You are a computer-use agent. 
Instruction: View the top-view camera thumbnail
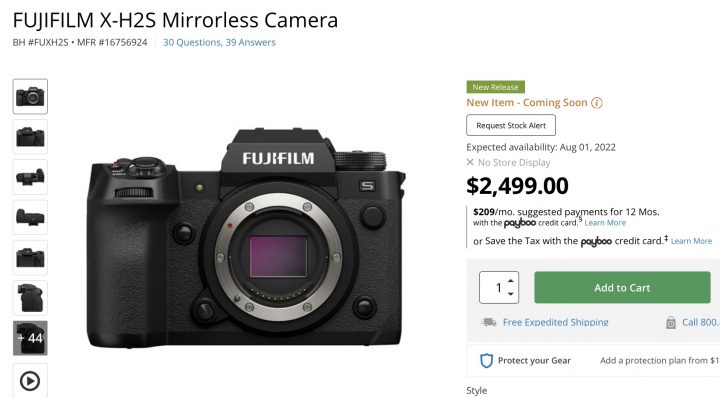coord(30,177)
